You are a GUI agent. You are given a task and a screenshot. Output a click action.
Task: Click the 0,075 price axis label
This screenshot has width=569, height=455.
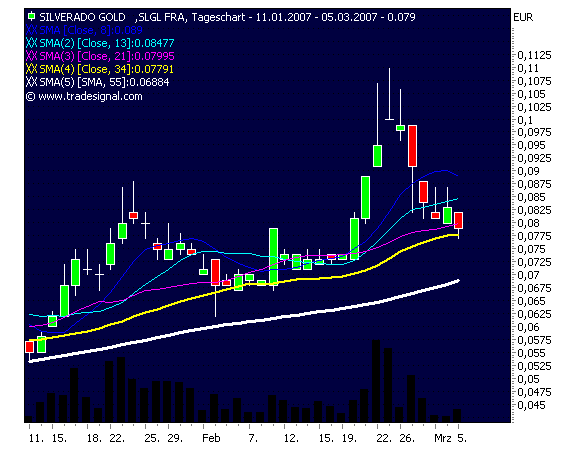(x=531, y=249)
